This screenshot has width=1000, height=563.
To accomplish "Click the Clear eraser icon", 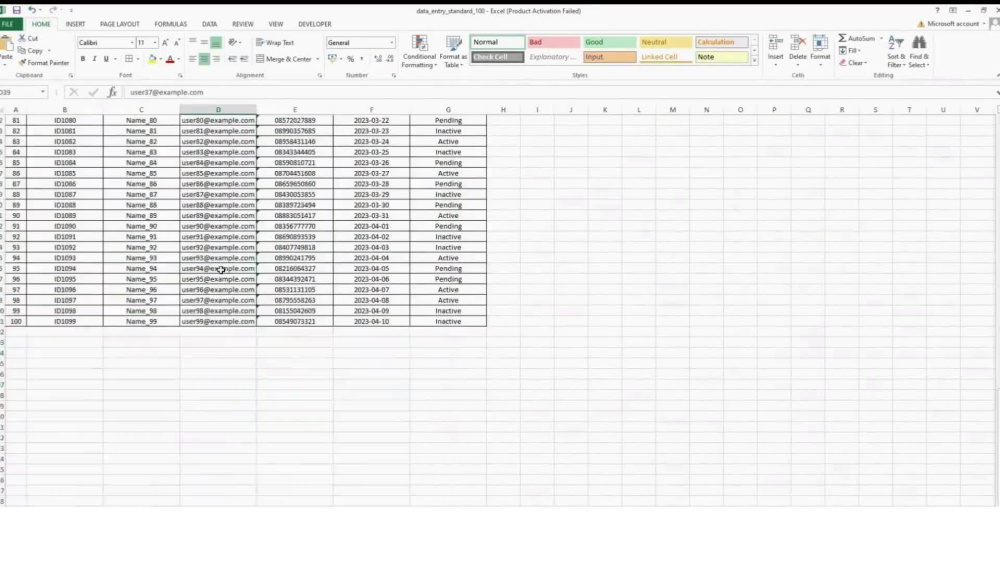I will pyautogui.click(x=843, y=62).
